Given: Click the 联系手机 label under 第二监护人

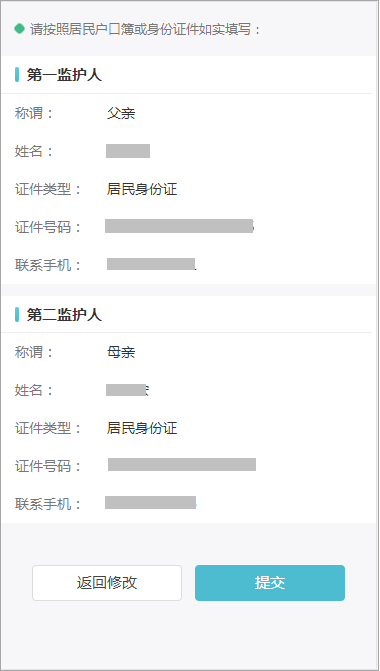Looking at the screenshot, I should point(48,503).
